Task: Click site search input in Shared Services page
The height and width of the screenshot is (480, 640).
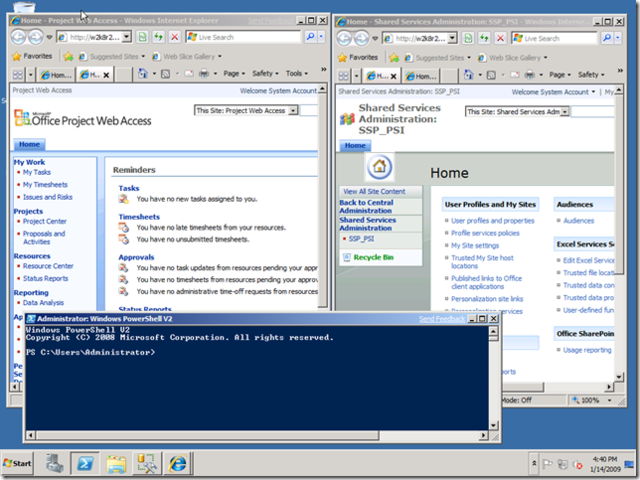Action: point(592,112)
